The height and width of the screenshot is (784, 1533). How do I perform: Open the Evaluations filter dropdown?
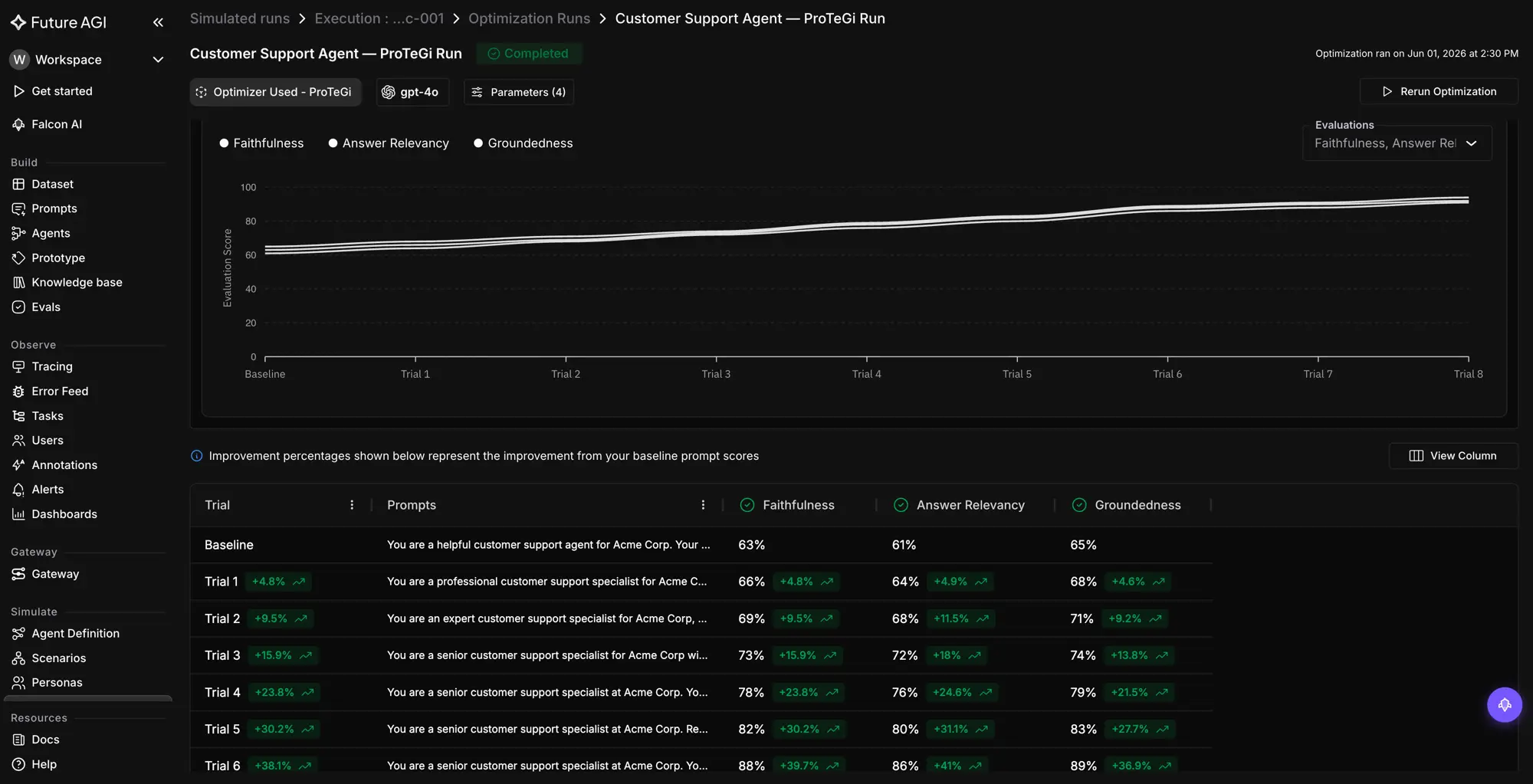coord(1397,143)
